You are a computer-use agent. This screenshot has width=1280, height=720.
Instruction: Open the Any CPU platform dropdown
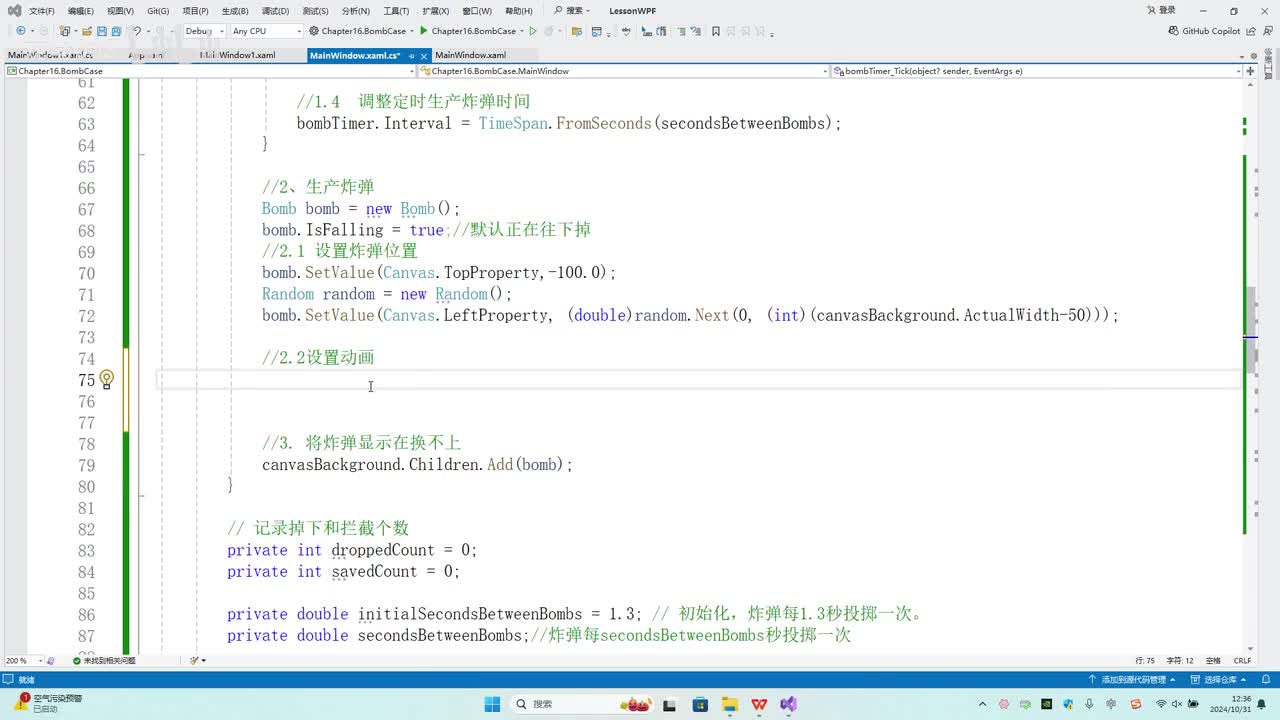[x=266, y=31]
